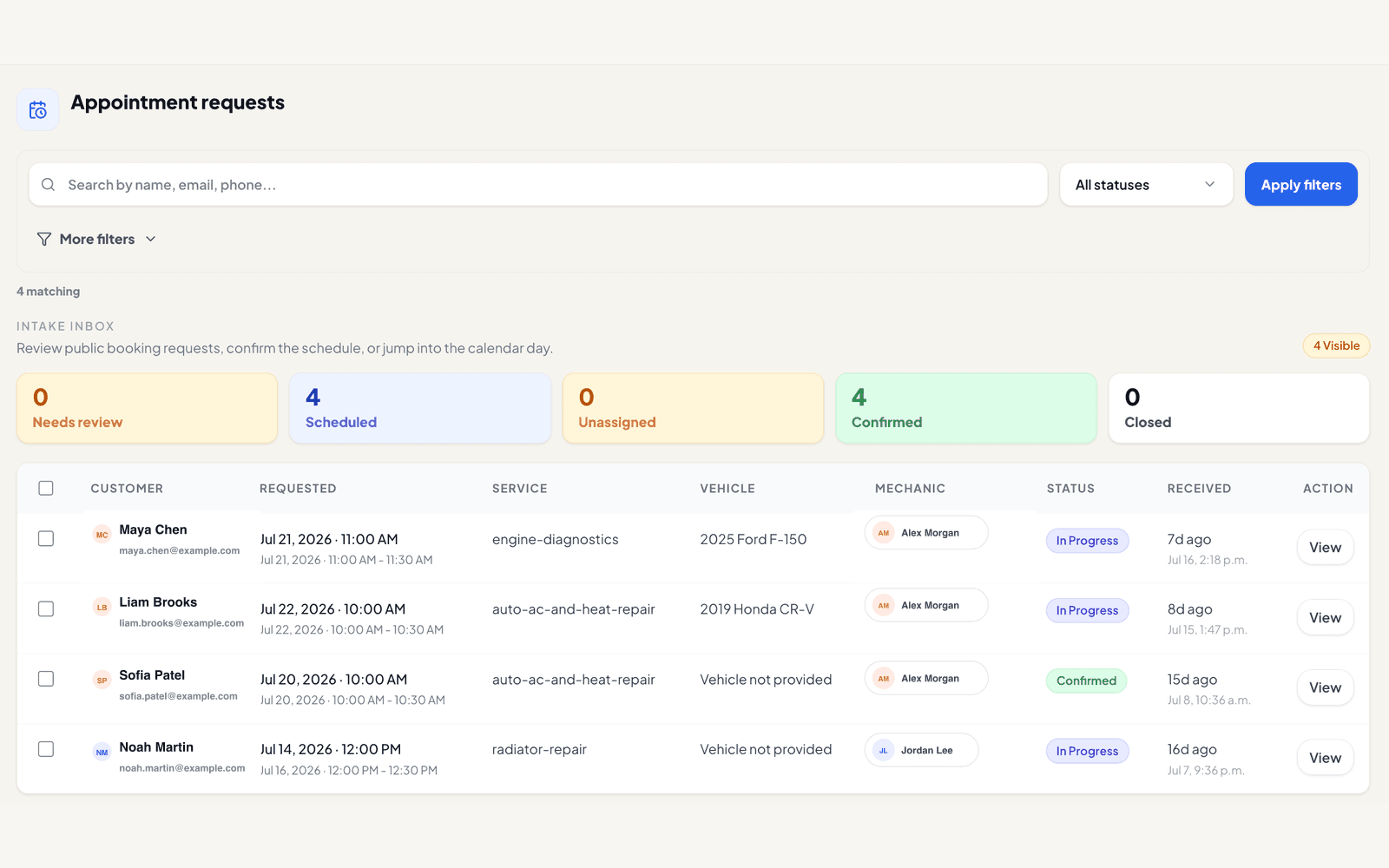Click the RECEIVED column header
Screen dimensions: 1389x868
click(x=1199, y=489)
